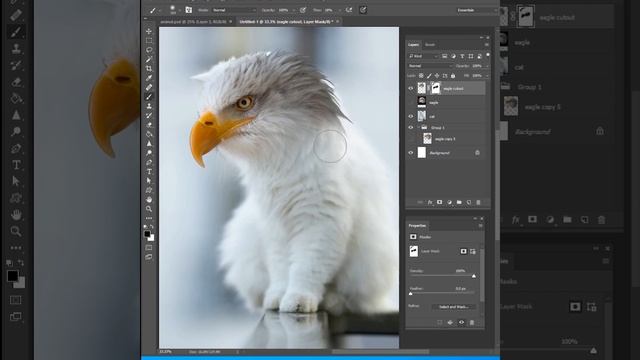
Task: Select the Hand tool in main window toolbar
Action: pos(149,200)
